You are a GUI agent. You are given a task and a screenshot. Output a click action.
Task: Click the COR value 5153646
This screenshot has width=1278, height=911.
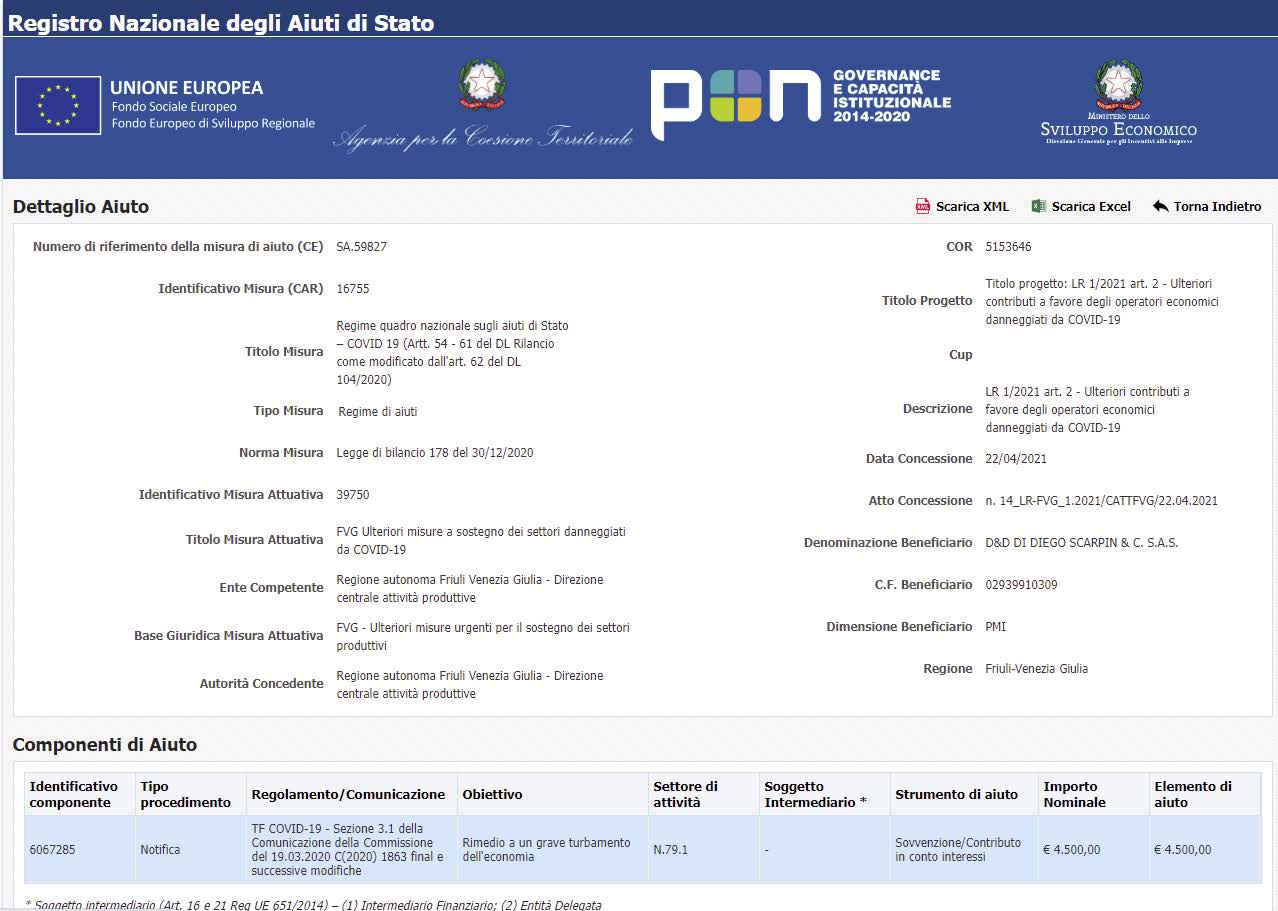pyautogui.click(x=1008, y=247)
